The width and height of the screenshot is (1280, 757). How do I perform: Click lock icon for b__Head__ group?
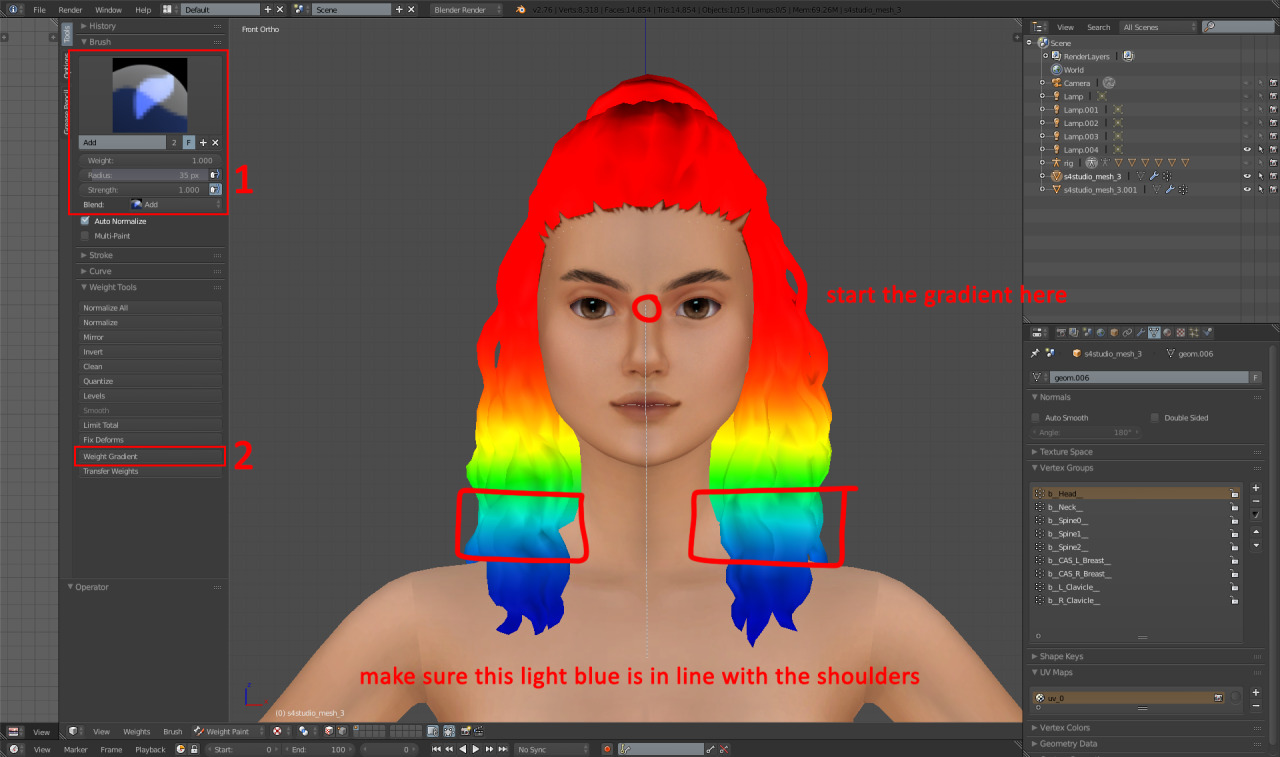pos(1234,494)
